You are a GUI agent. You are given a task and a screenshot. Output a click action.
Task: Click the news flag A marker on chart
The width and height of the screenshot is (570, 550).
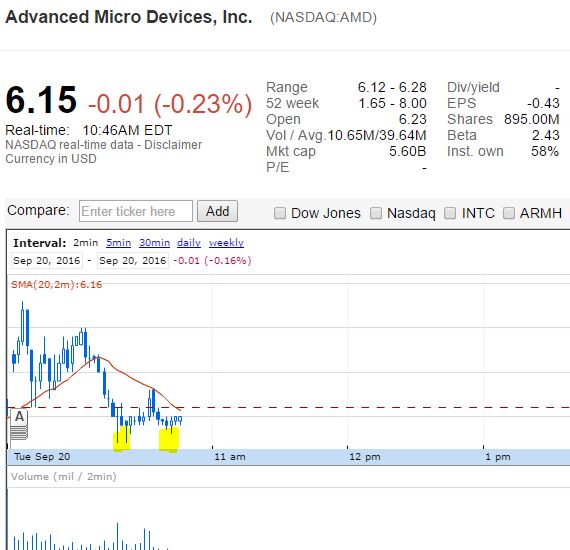pyautogui.click(x=19, y=417)
